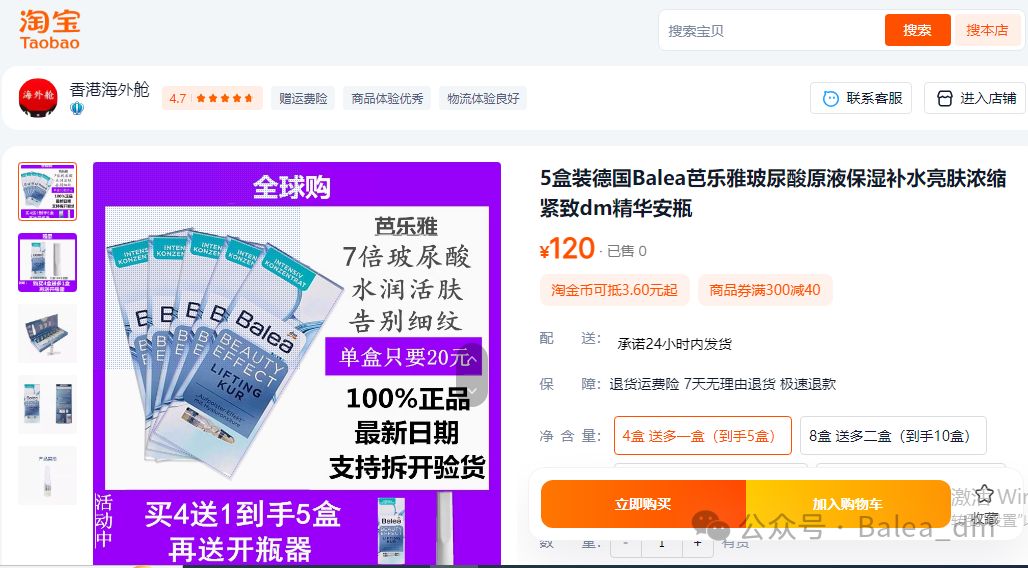The width and height of the screenshot is (1028, 568).
Task: View the third thumbnail of blue ampoule box
Action: coord(47,333)
